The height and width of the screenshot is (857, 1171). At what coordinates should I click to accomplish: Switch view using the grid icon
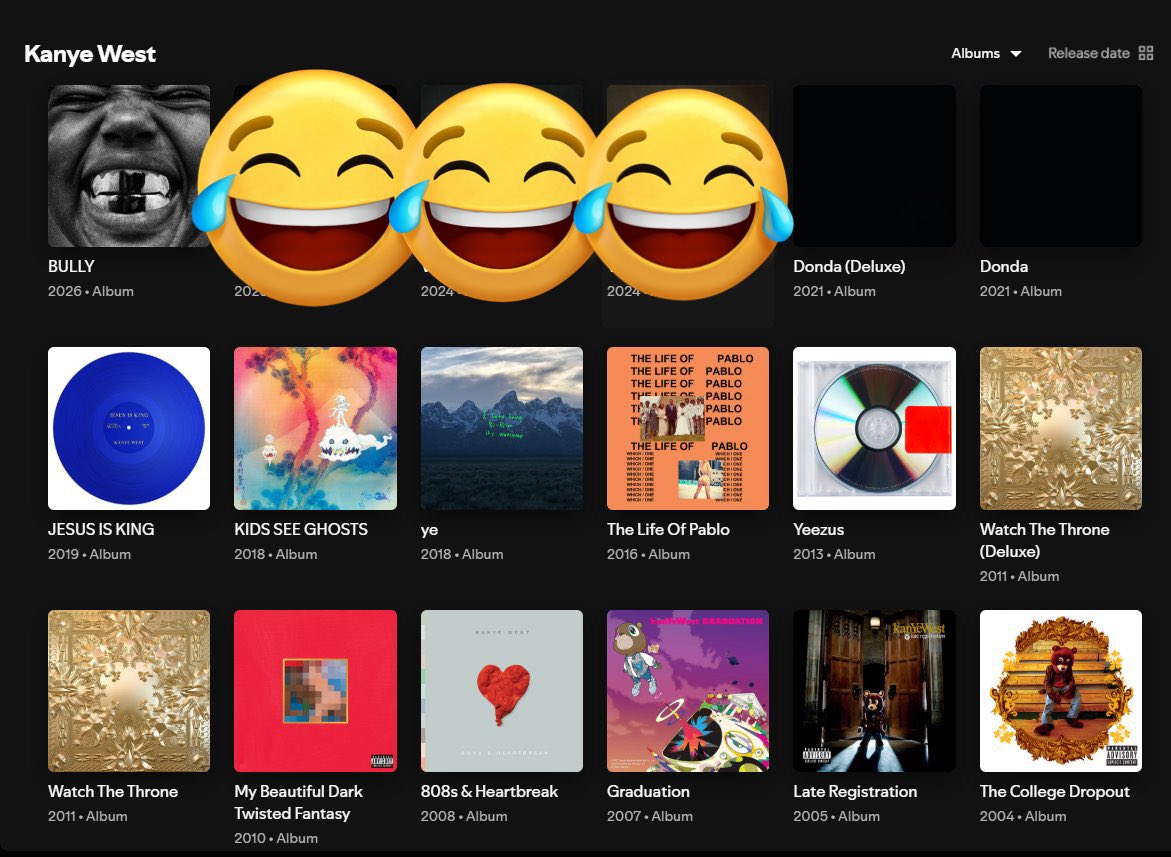point(1146,53)
